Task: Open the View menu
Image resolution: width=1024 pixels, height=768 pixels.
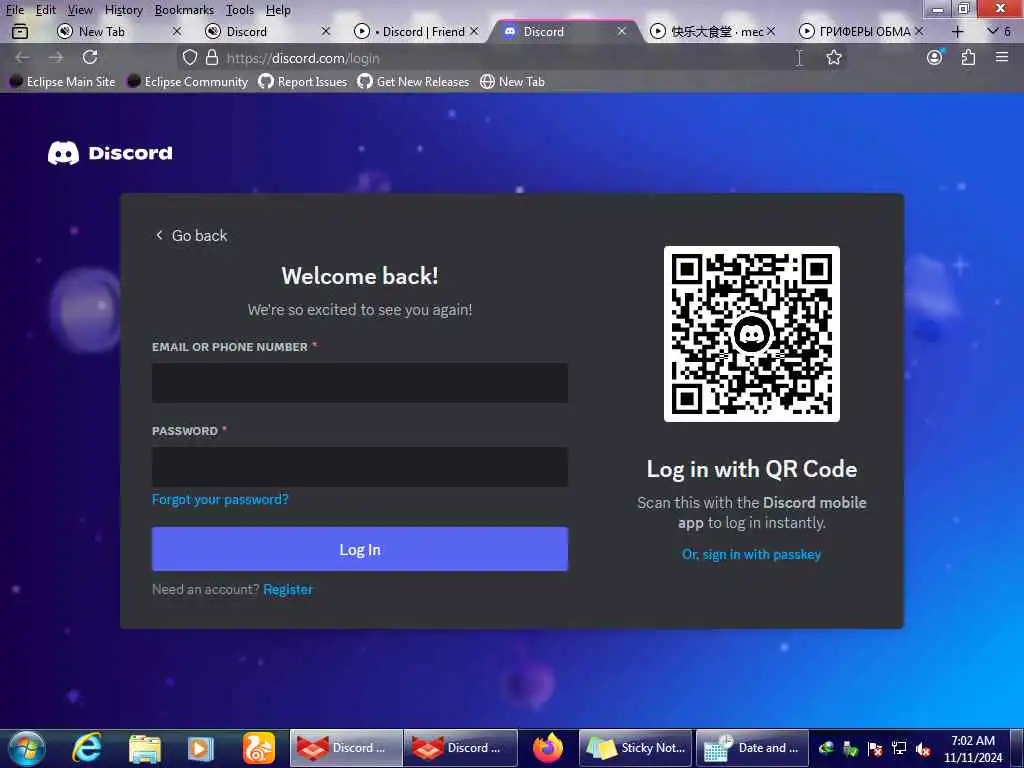Action: (80, 10)
